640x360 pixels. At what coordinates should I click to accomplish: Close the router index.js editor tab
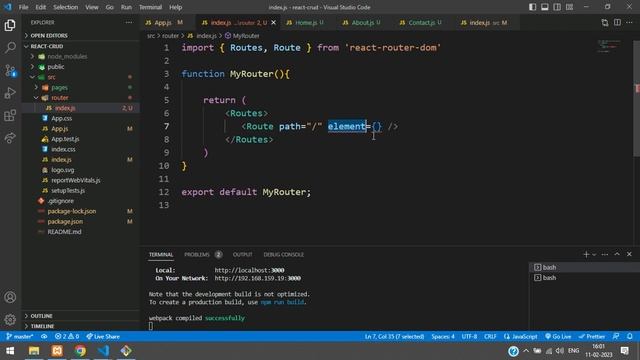(273, 22)
